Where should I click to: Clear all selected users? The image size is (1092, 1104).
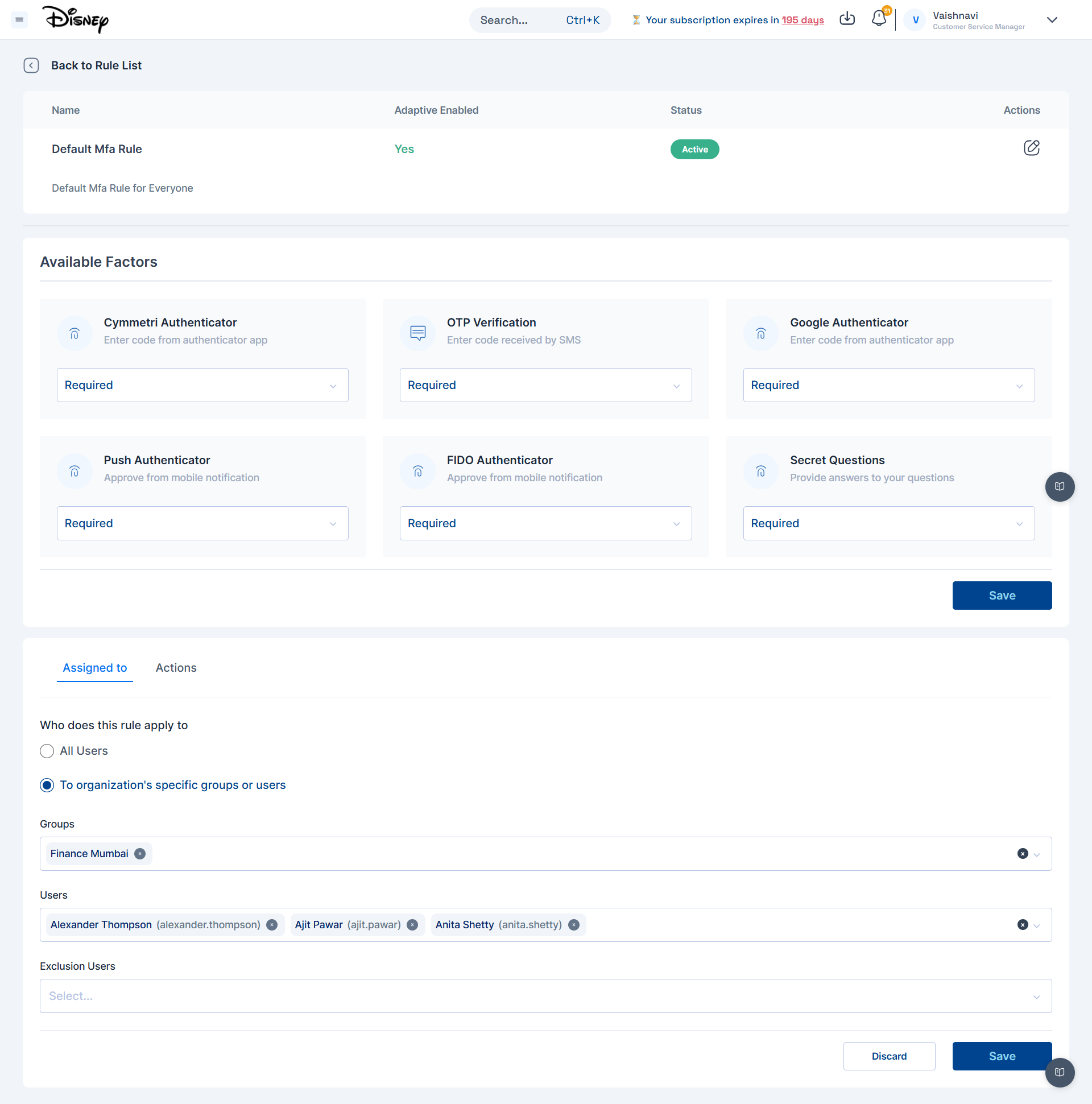coord(1022,925)
